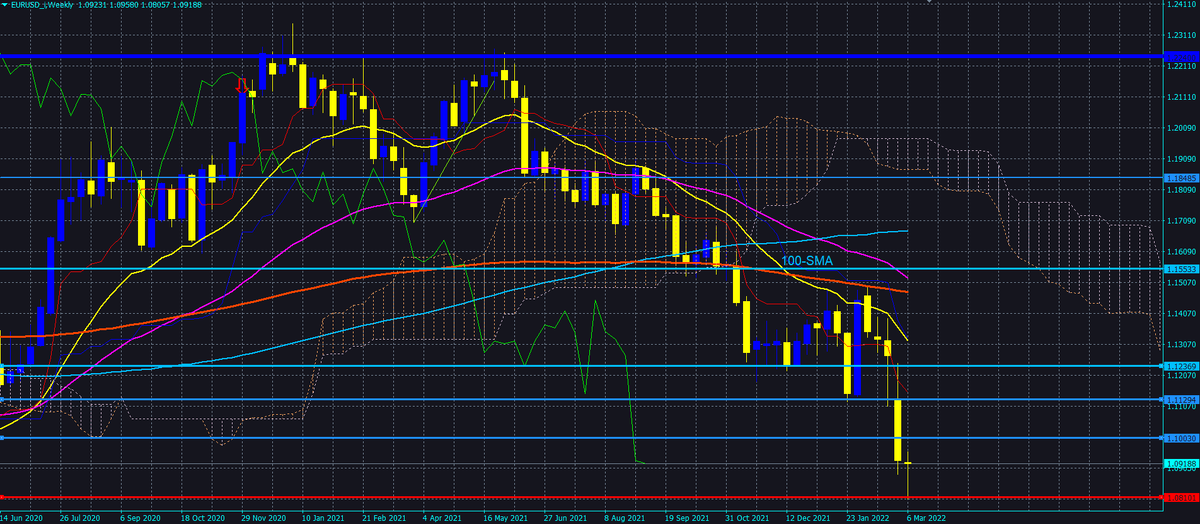Viewport: 1200px width, 524px height.
Task: Click the 12 Dec 2021 date label
Action: (807, 519)
